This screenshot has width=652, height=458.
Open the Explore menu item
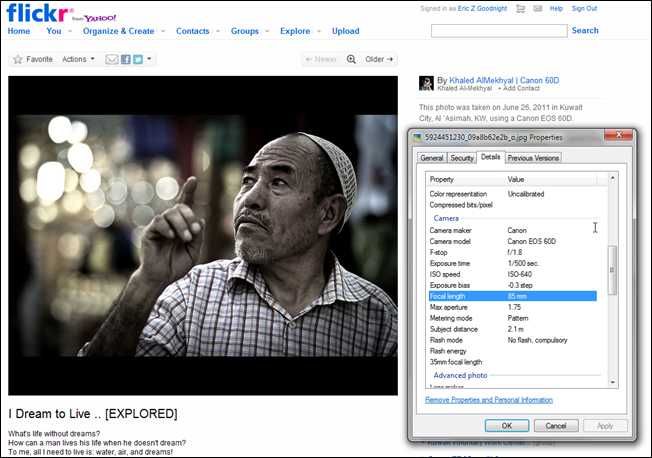295,31
